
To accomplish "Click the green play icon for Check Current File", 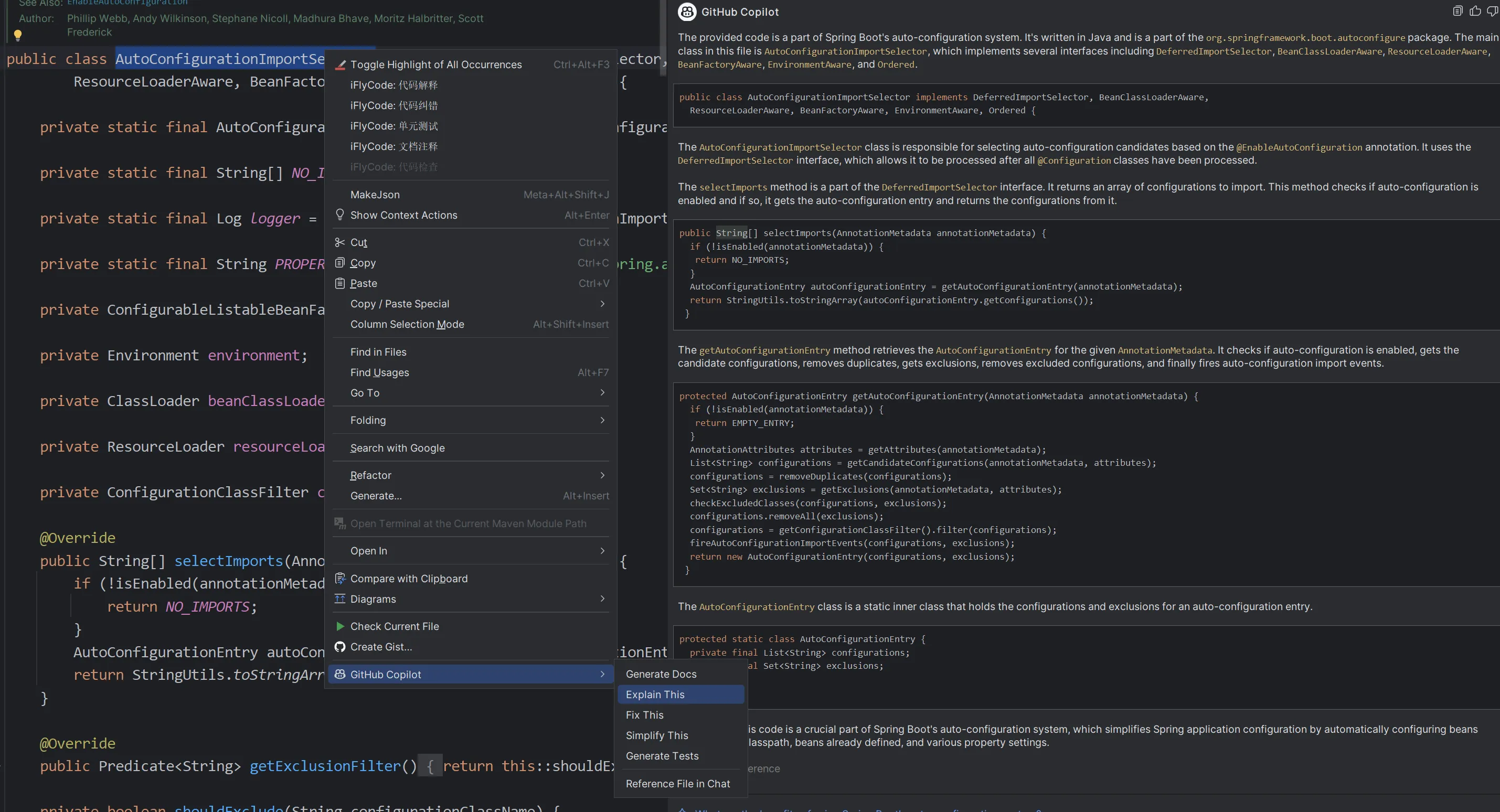I will tap(340, 626).
